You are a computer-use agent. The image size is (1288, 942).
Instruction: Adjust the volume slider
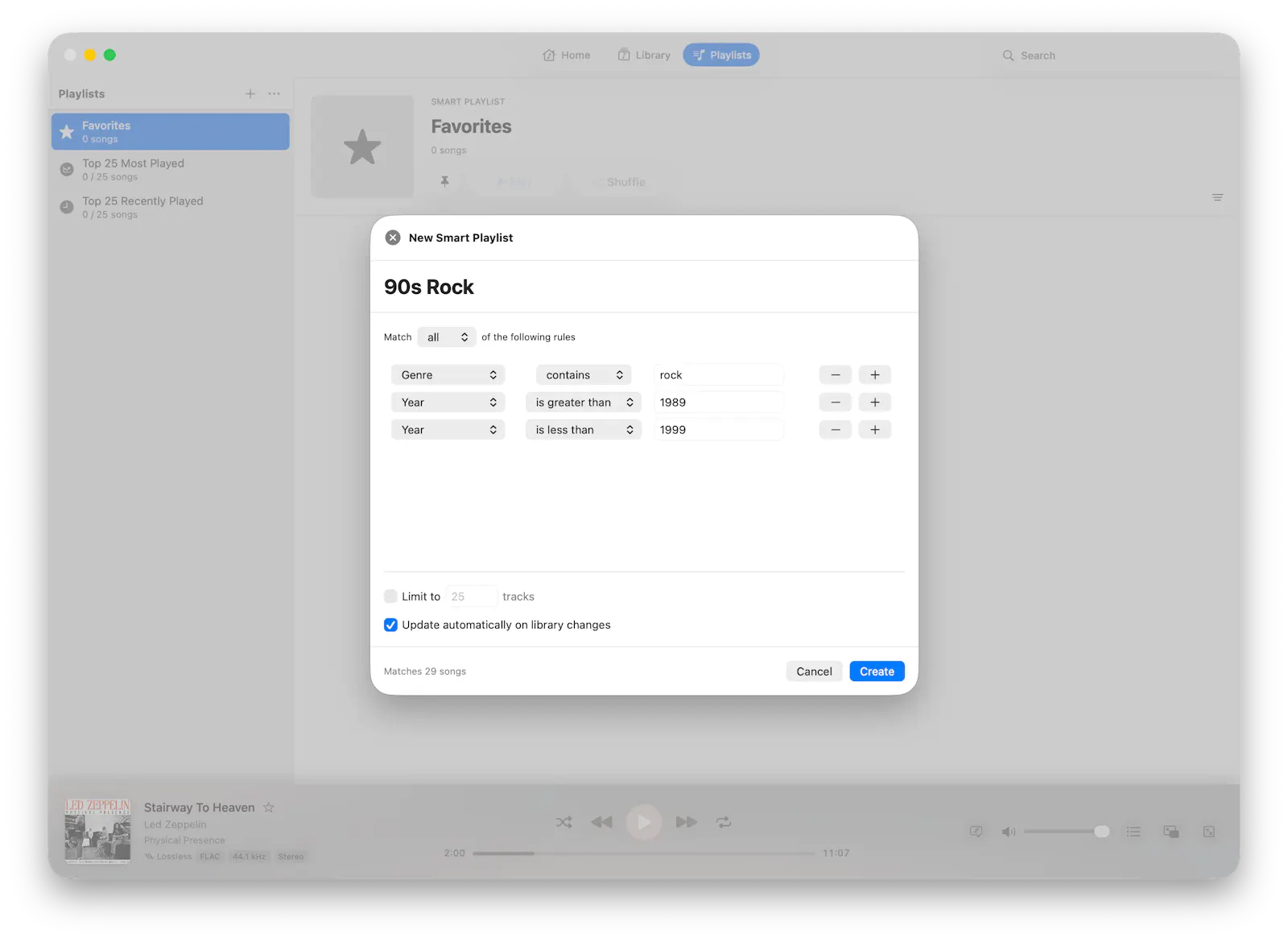(x=1067, y=832)
